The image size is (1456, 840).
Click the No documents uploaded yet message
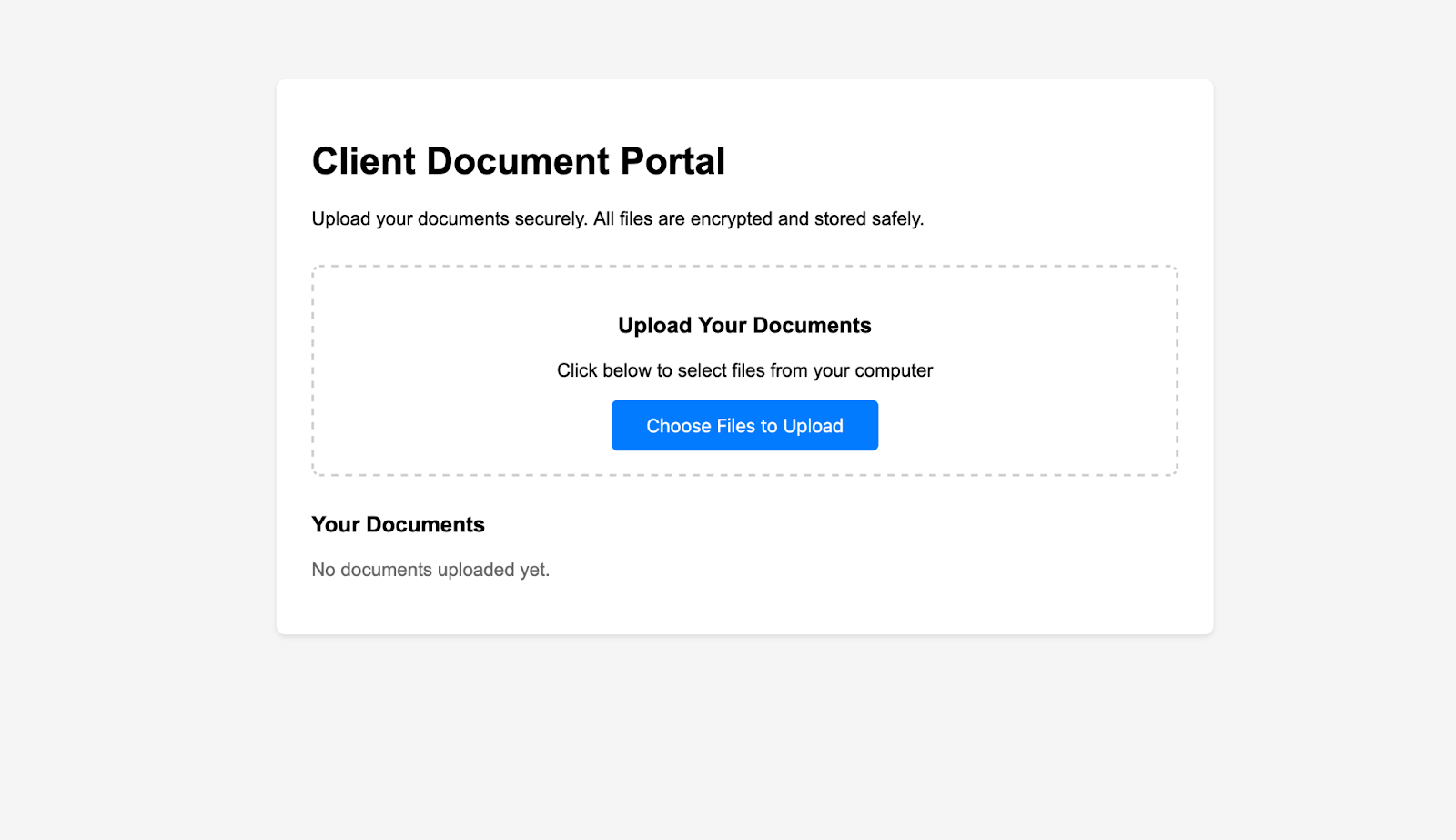[x=430, y=570]
